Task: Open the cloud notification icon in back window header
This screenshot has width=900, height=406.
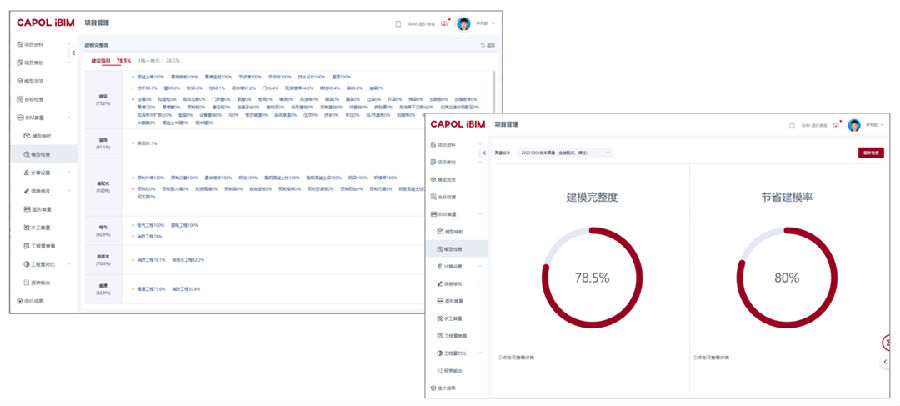Action: (444, 23)
